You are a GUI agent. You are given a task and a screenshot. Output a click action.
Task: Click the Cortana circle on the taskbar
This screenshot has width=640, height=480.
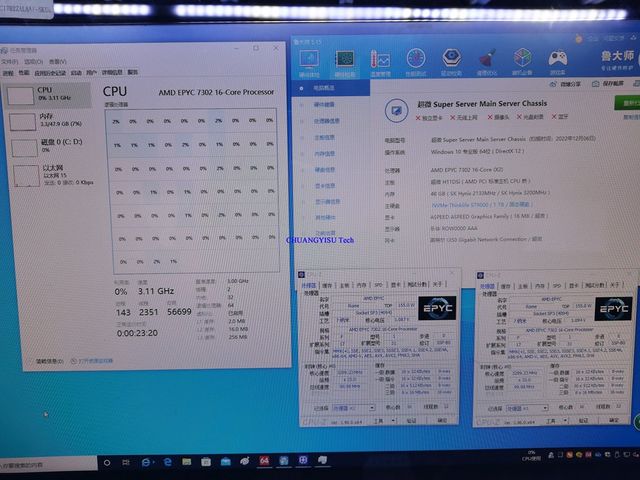pyautogui.click(x=107, y=462)
